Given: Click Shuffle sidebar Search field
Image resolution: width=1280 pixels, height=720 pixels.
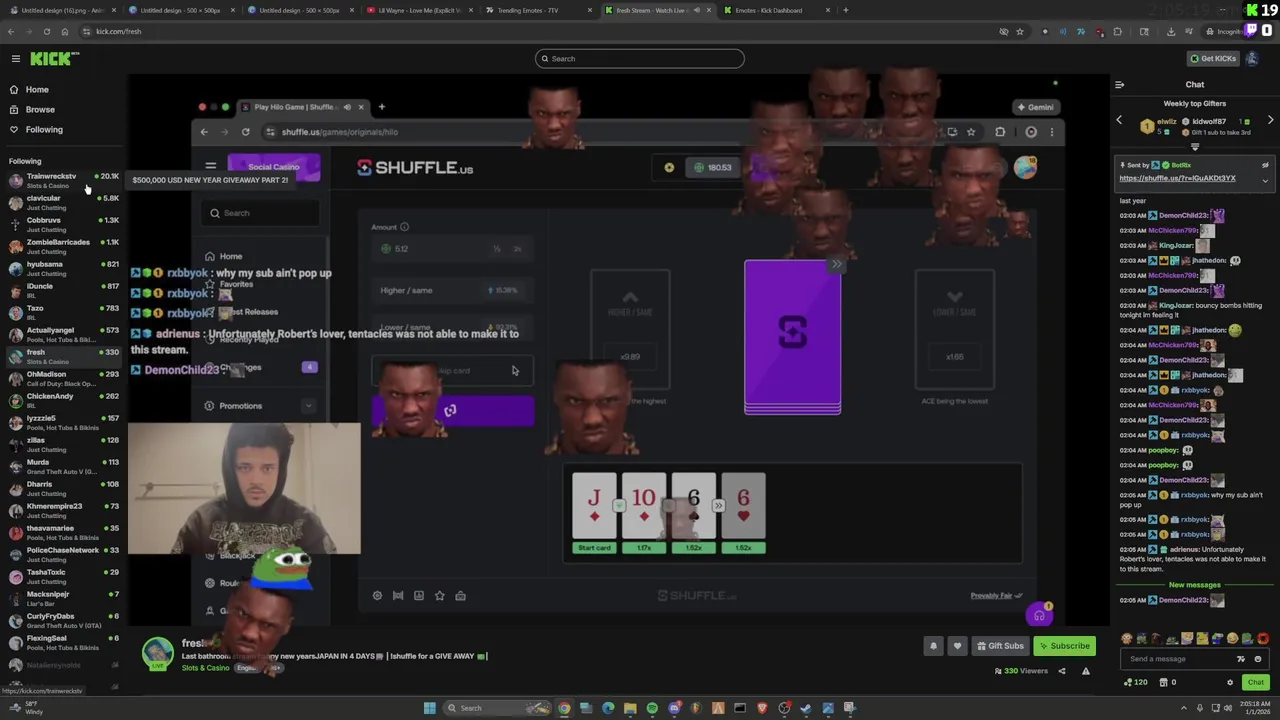Looking at the screenshot, I should pos(260,212).
